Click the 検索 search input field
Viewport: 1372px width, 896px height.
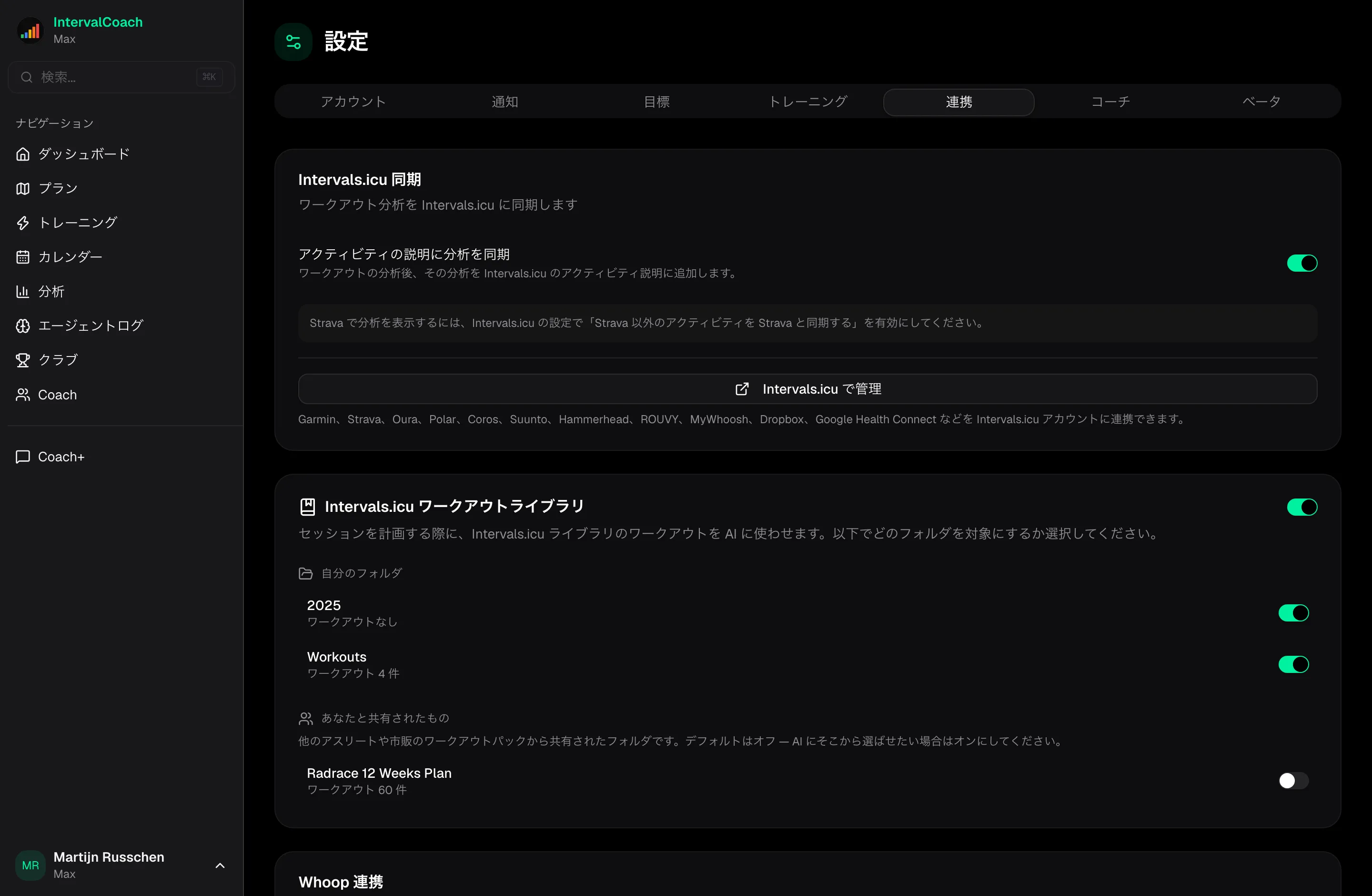pyautogui.click(x=121, y=77)
